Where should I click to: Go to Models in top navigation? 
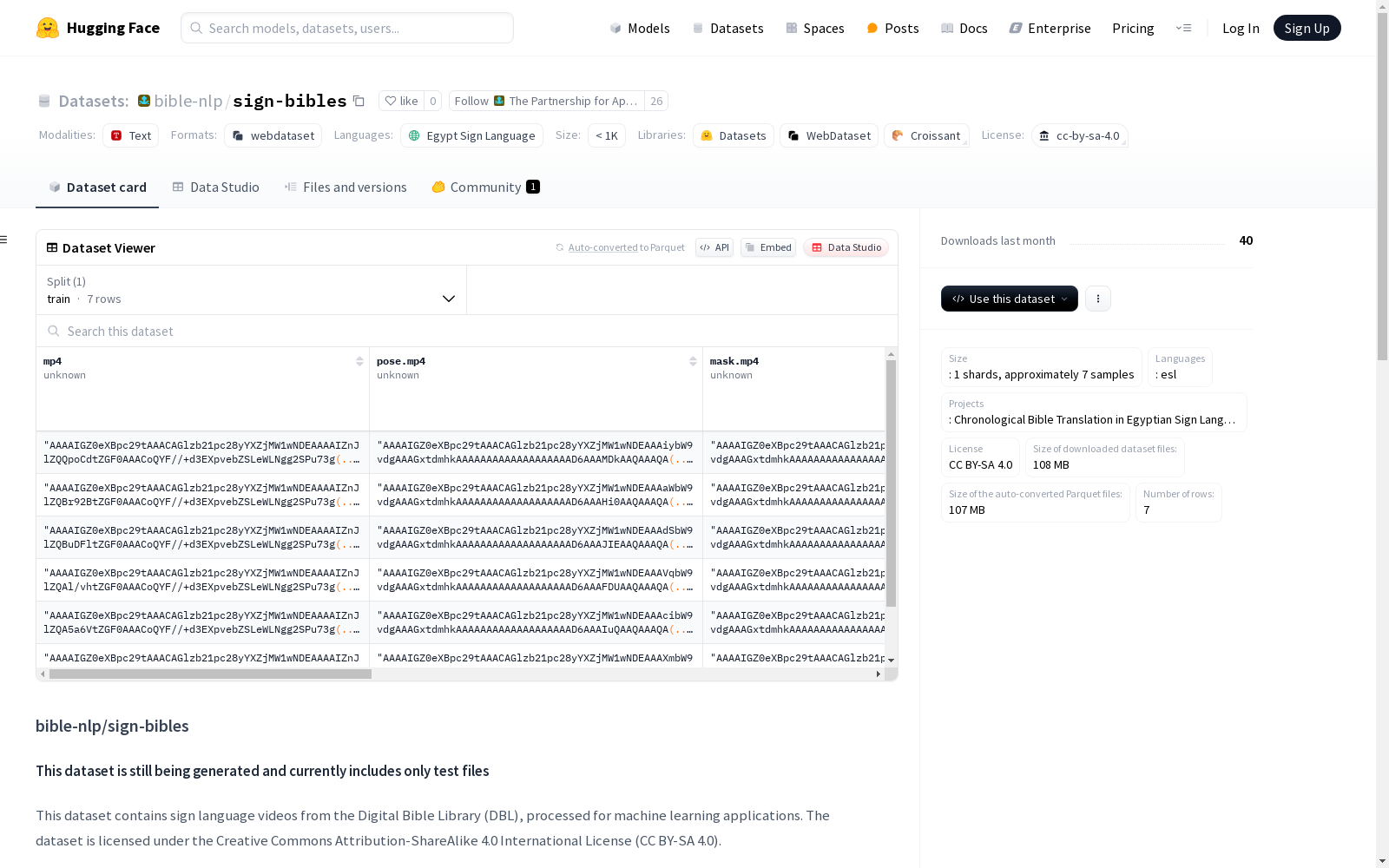(x=640, y=28)
